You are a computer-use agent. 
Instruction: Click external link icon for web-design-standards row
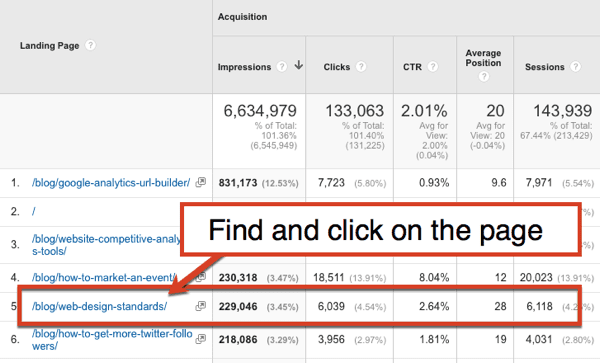click(x=201, y=306)
